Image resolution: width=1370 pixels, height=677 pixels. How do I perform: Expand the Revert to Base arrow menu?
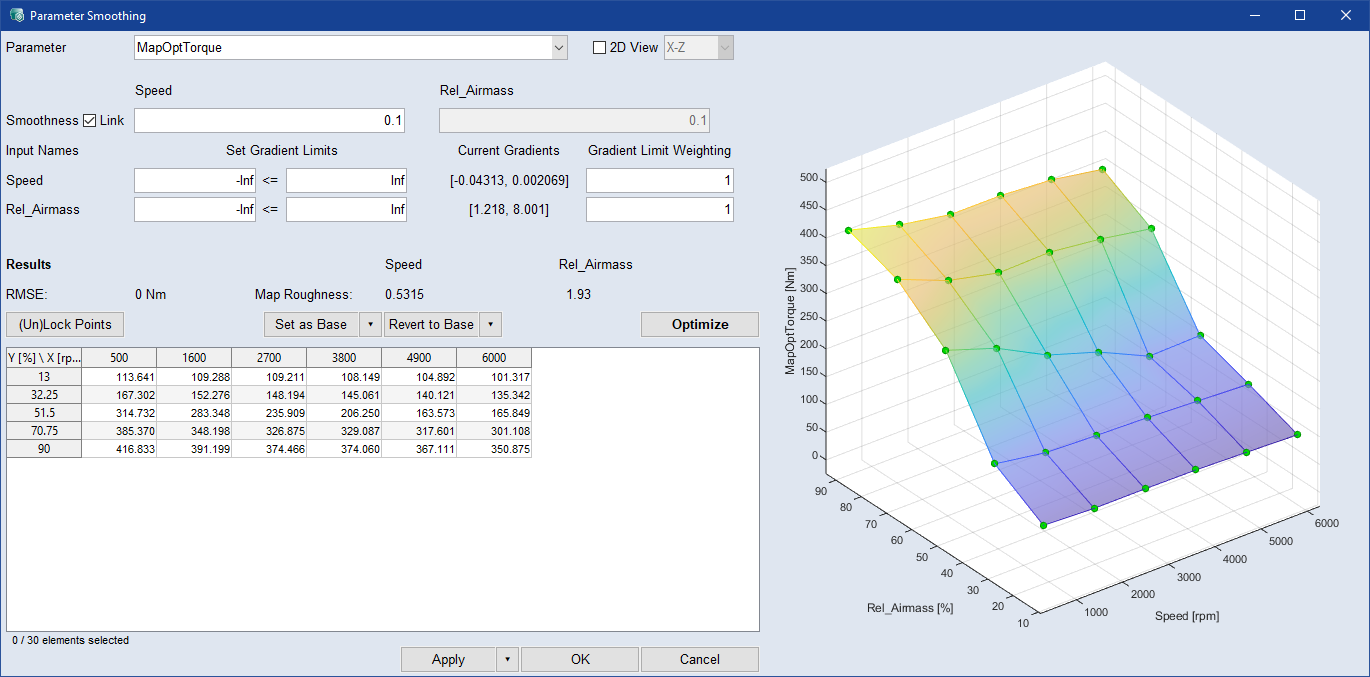click(490, 325)
